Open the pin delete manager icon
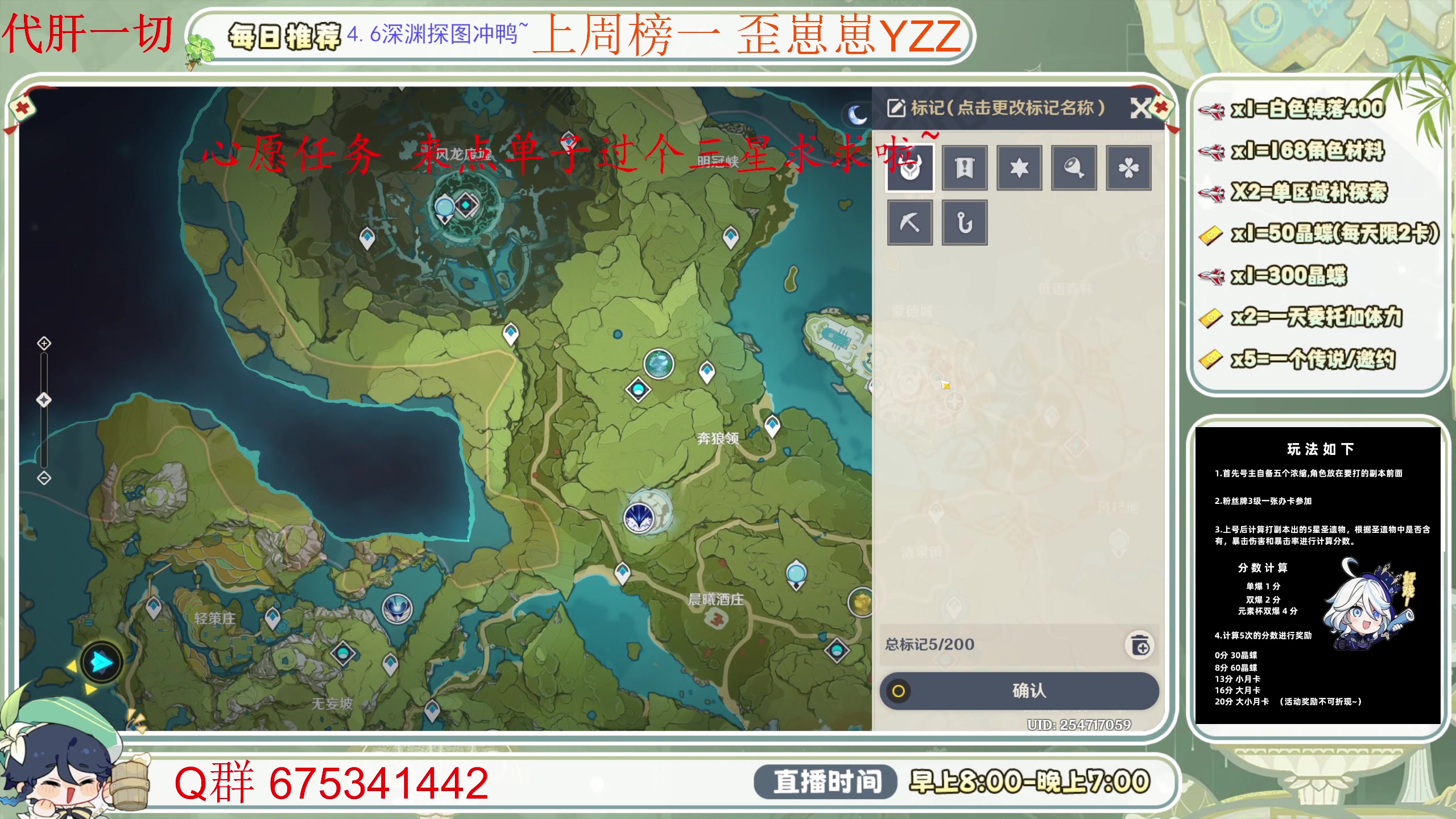This screenshot has width=1456, height=819. [x=1140, y=646]
